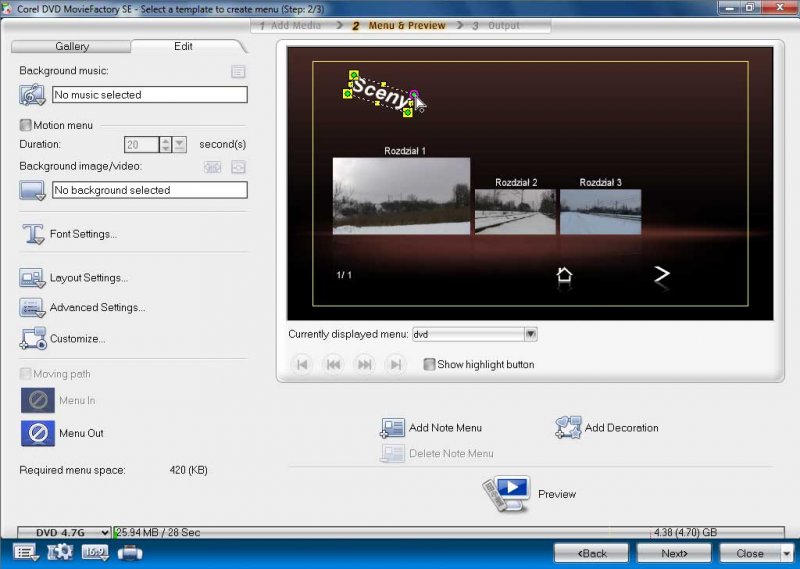
Task: Click the background image/video selection icon
Action: [33, 190]
